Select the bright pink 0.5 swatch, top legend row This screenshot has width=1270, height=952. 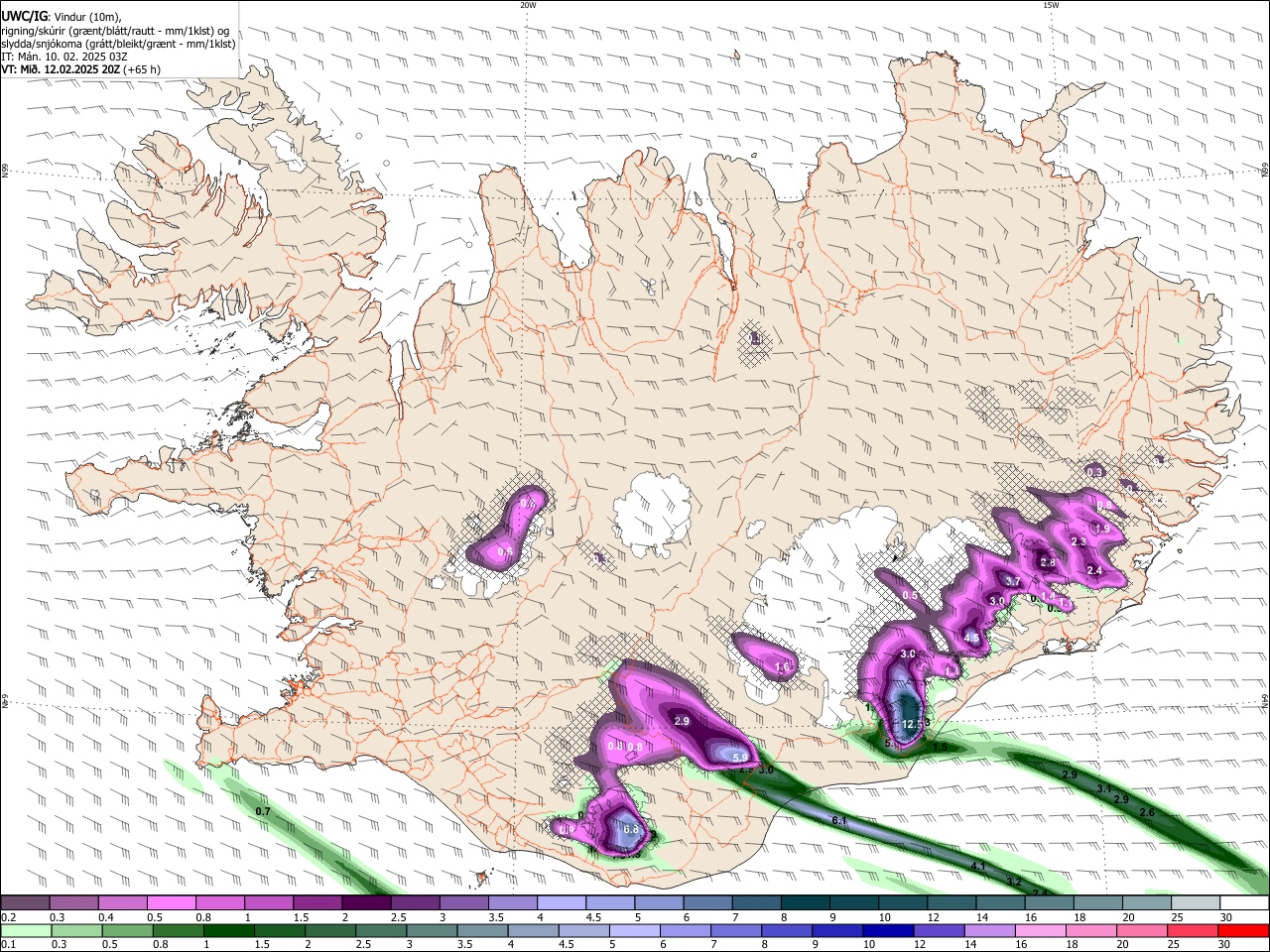click(171, 902)
